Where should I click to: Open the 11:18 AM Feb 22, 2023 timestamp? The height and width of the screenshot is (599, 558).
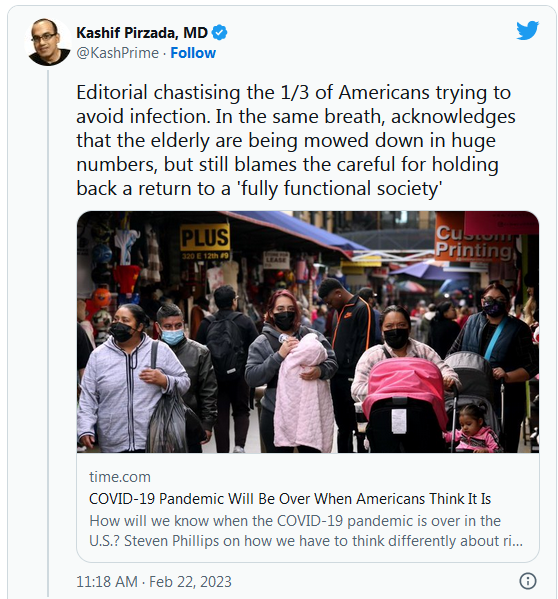[154, 581]
